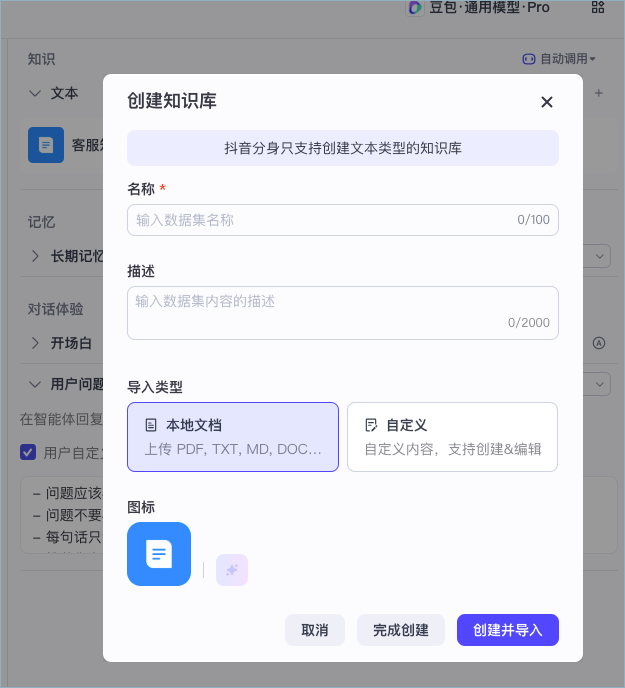625x688 pixels.
Task: Close the 创建知识库 dialog
Action: tap(546, 102)
